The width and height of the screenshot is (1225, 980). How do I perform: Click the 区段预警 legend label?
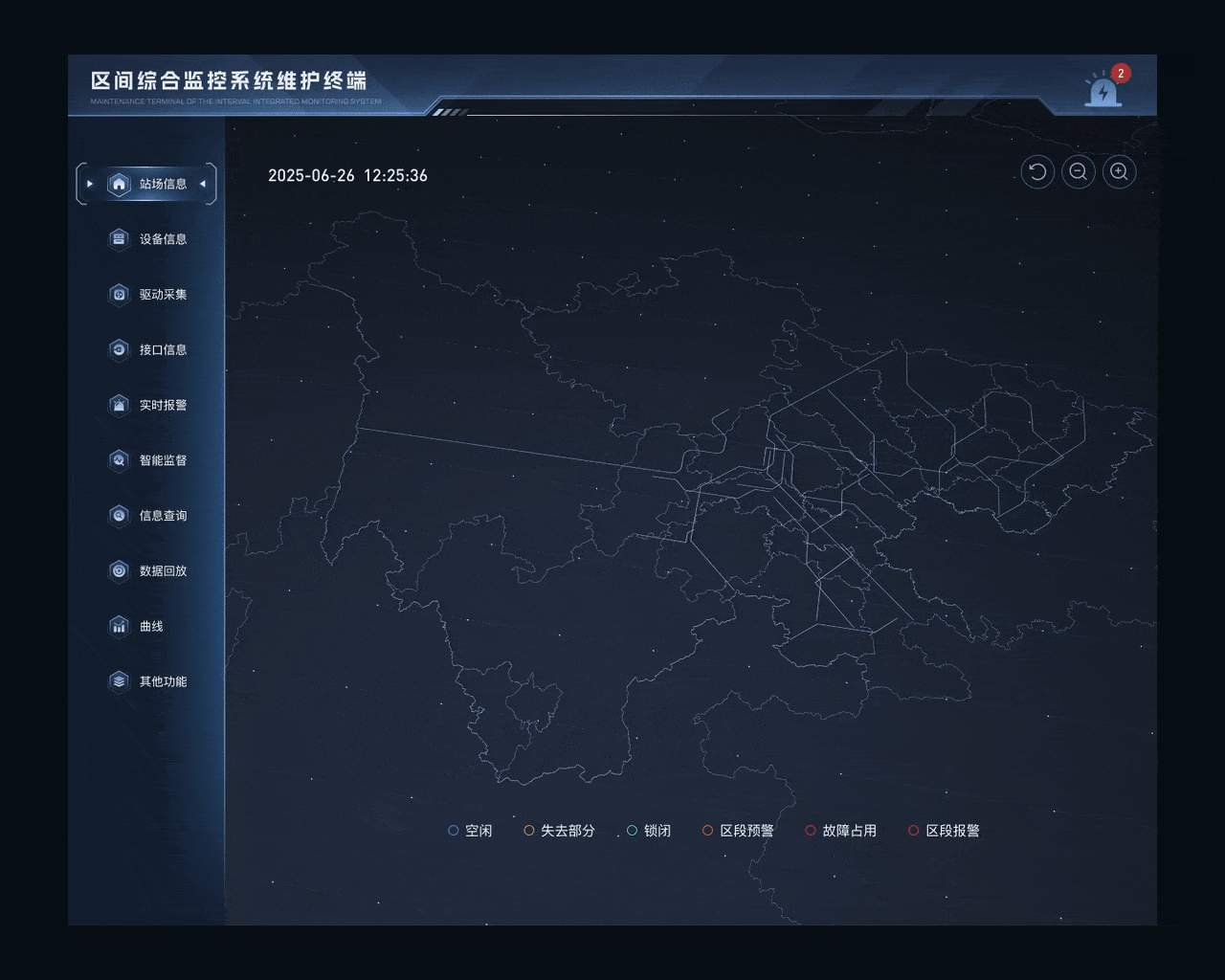tap(747, 831)
